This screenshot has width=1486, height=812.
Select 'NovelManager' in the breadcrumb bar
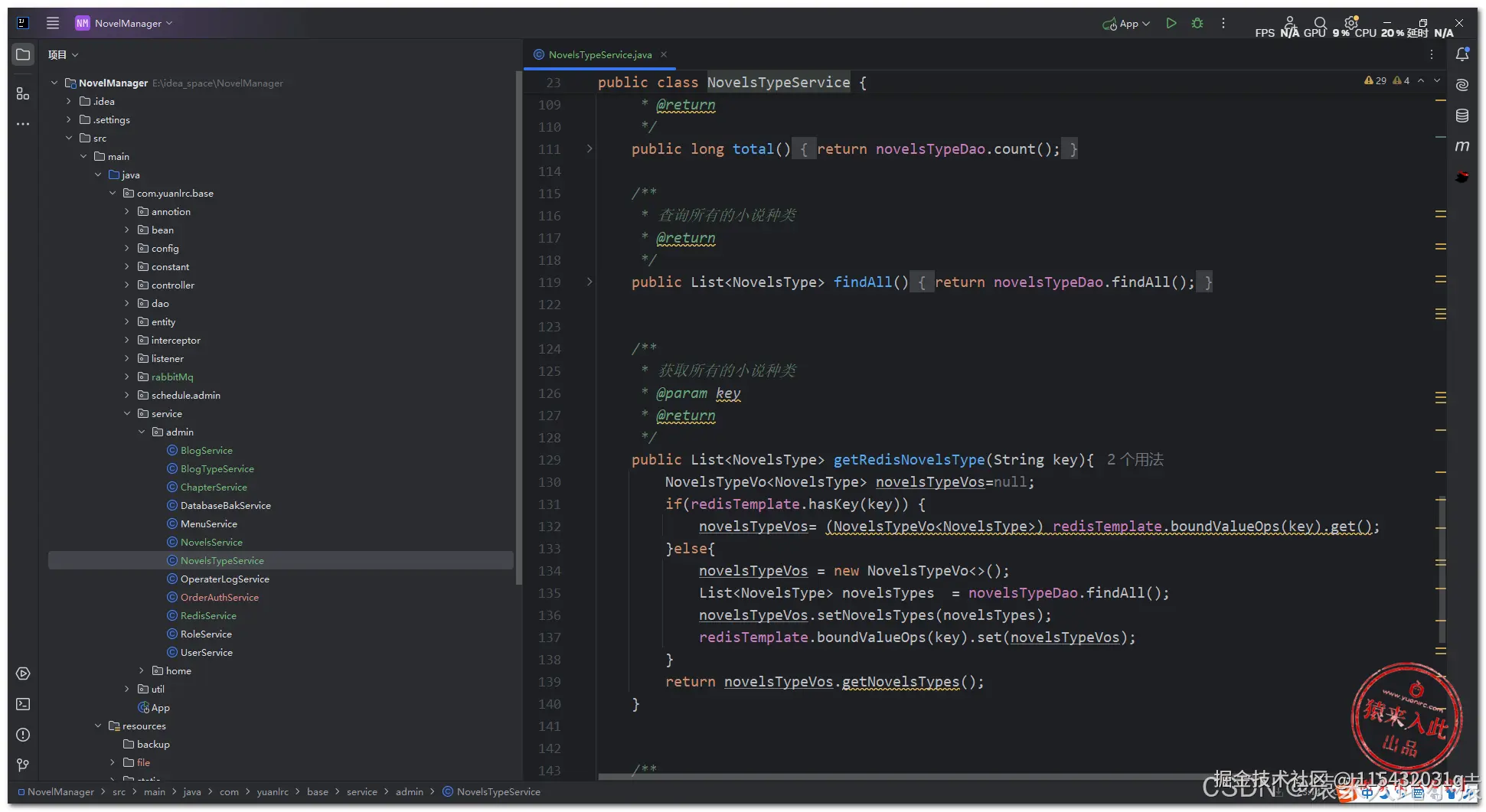[x=60, y=791]
